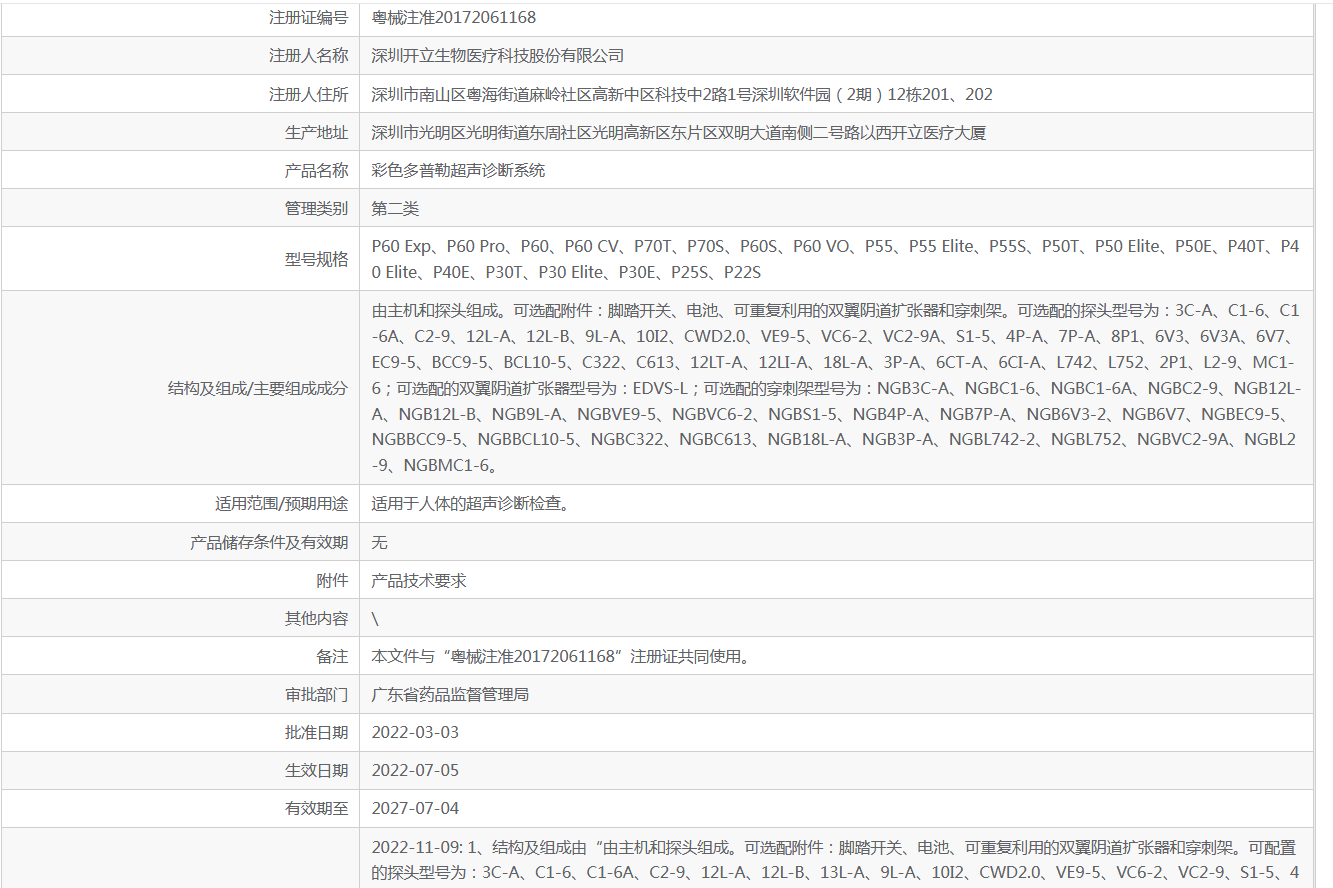Click the 生产地址 label
Image resolution: width=1333 pixels, height=888 pixels.
[316, 132]
